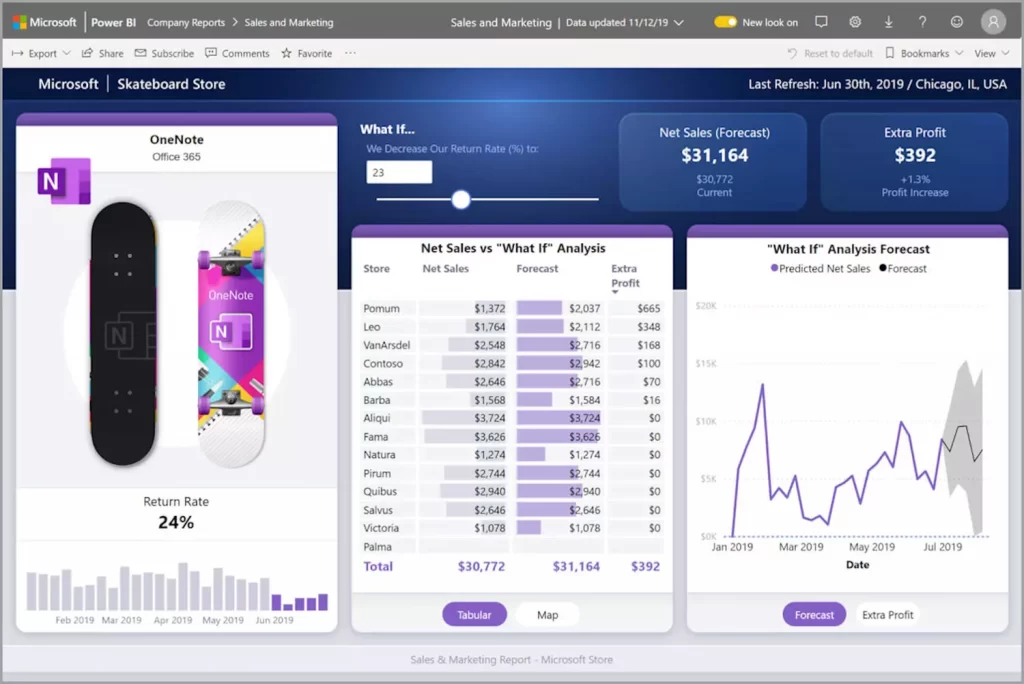Select the Natura store row
The image size is (1024, 684).
click(x=512, y=455)
